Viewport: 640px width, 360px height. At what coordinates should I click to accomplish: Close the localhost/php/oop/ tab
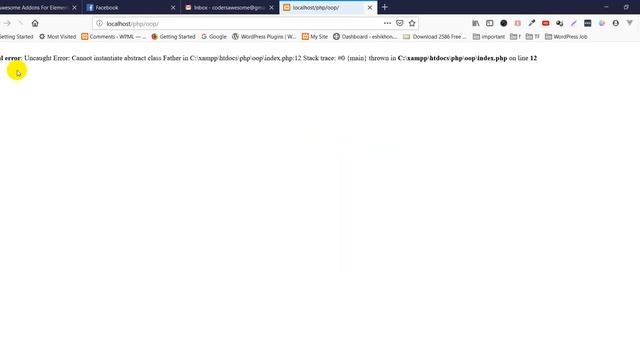tap(370, 7)
